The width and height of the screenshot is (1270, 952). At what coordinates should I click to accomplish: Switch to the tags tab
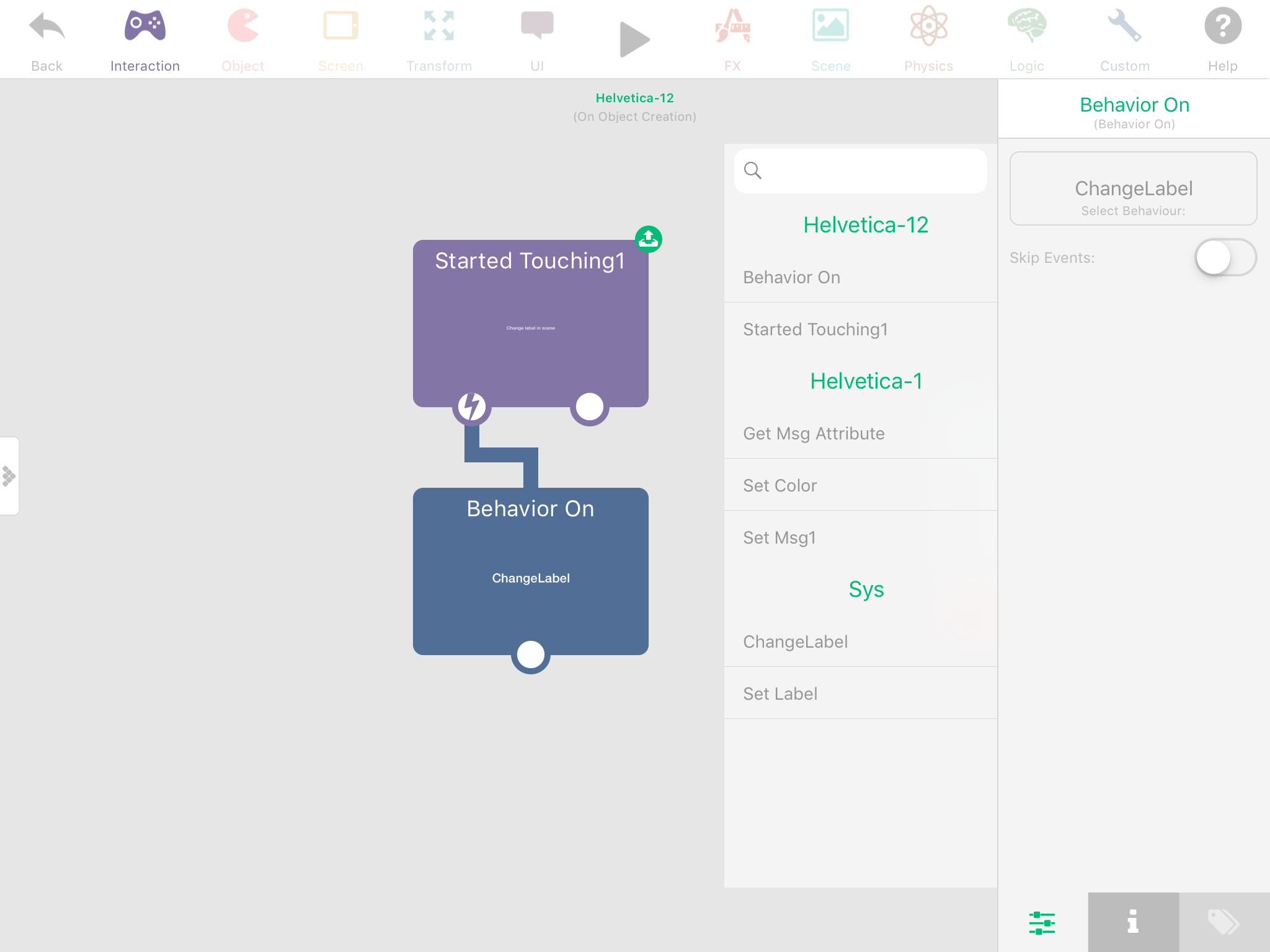1223,922
